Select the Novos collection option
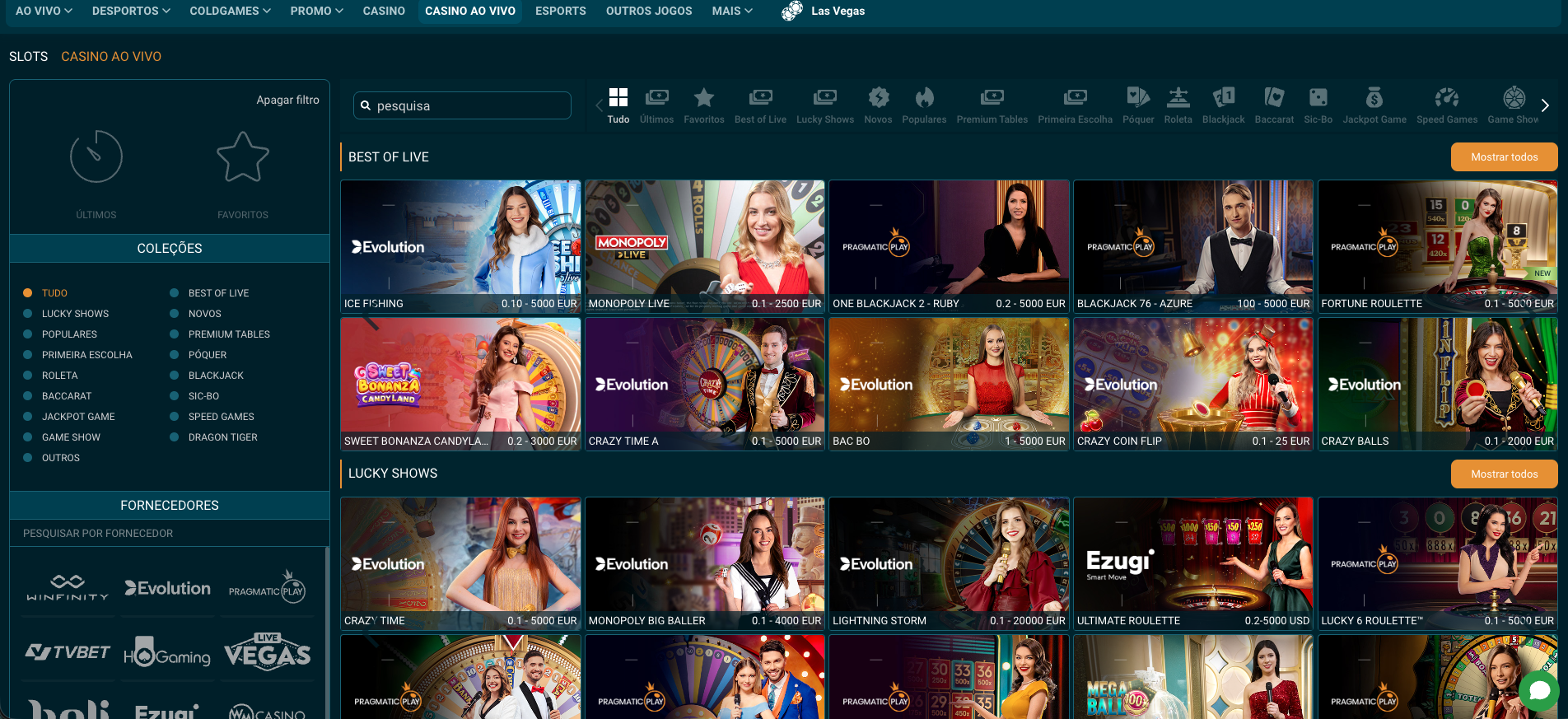Image resolution: width=1568 pixels, height=719 pixels. (x=196, y=314)
